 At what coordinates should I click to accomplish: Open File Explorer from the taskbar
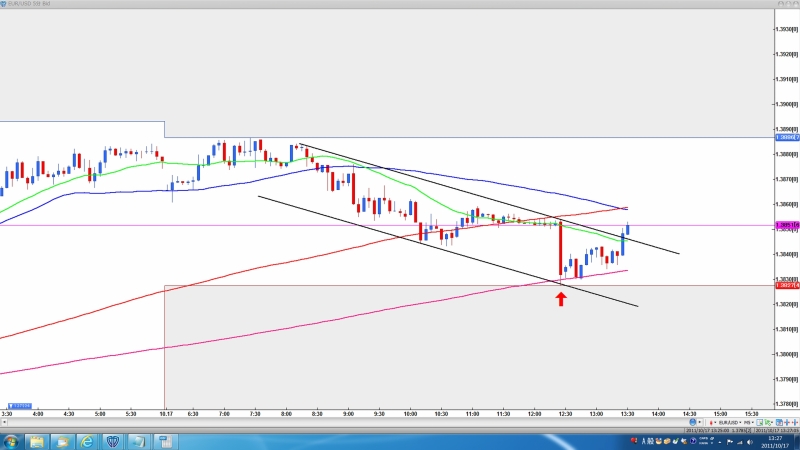coord(37,442)
